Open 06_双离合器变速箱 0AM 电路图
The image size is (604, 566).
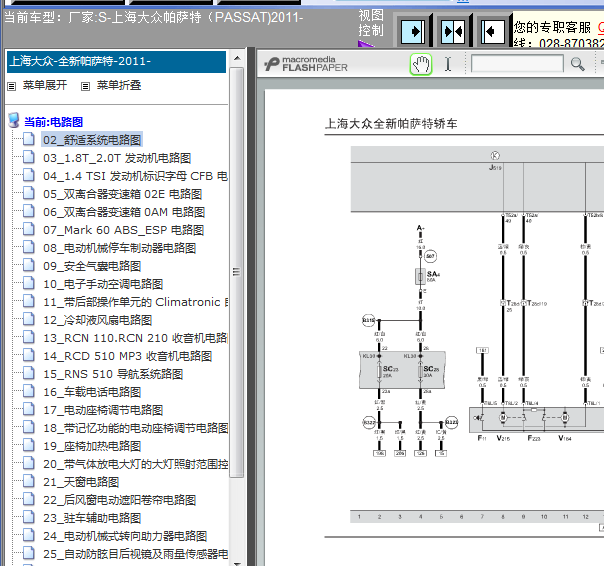(124, 212)
